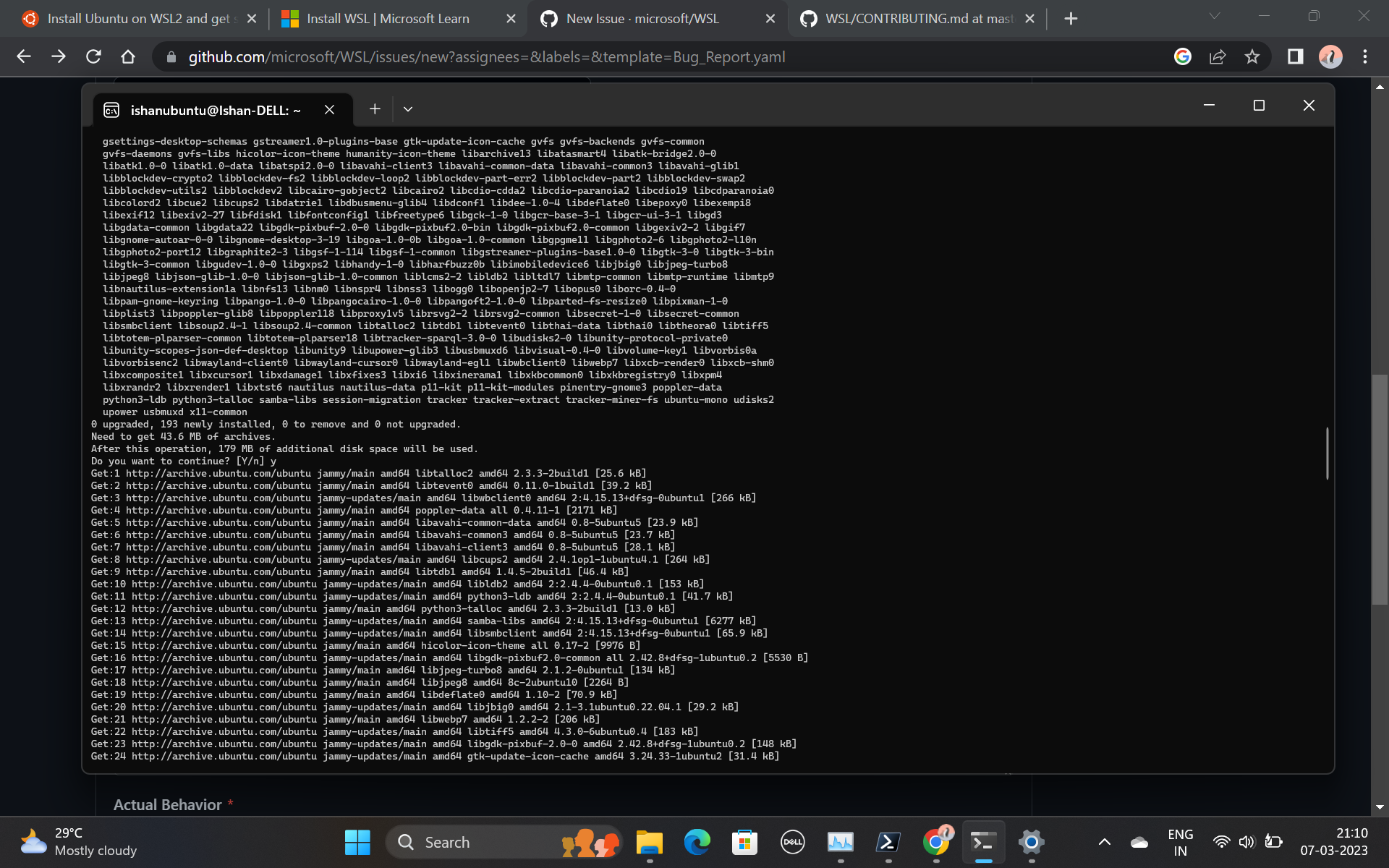Mute audio via the speaker tray icon
1389x868 pixels.
[x=1246, y=842]
